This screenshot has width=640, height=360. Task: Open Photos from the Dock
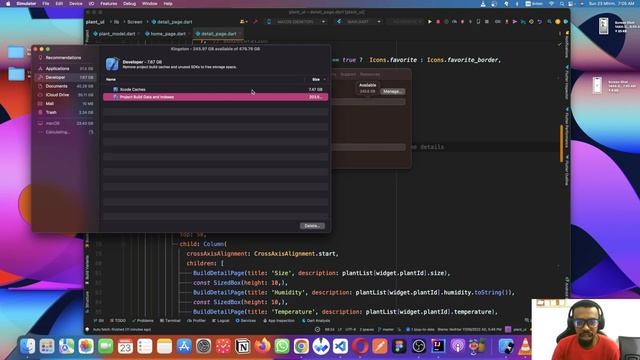click(x=86, y=347)
